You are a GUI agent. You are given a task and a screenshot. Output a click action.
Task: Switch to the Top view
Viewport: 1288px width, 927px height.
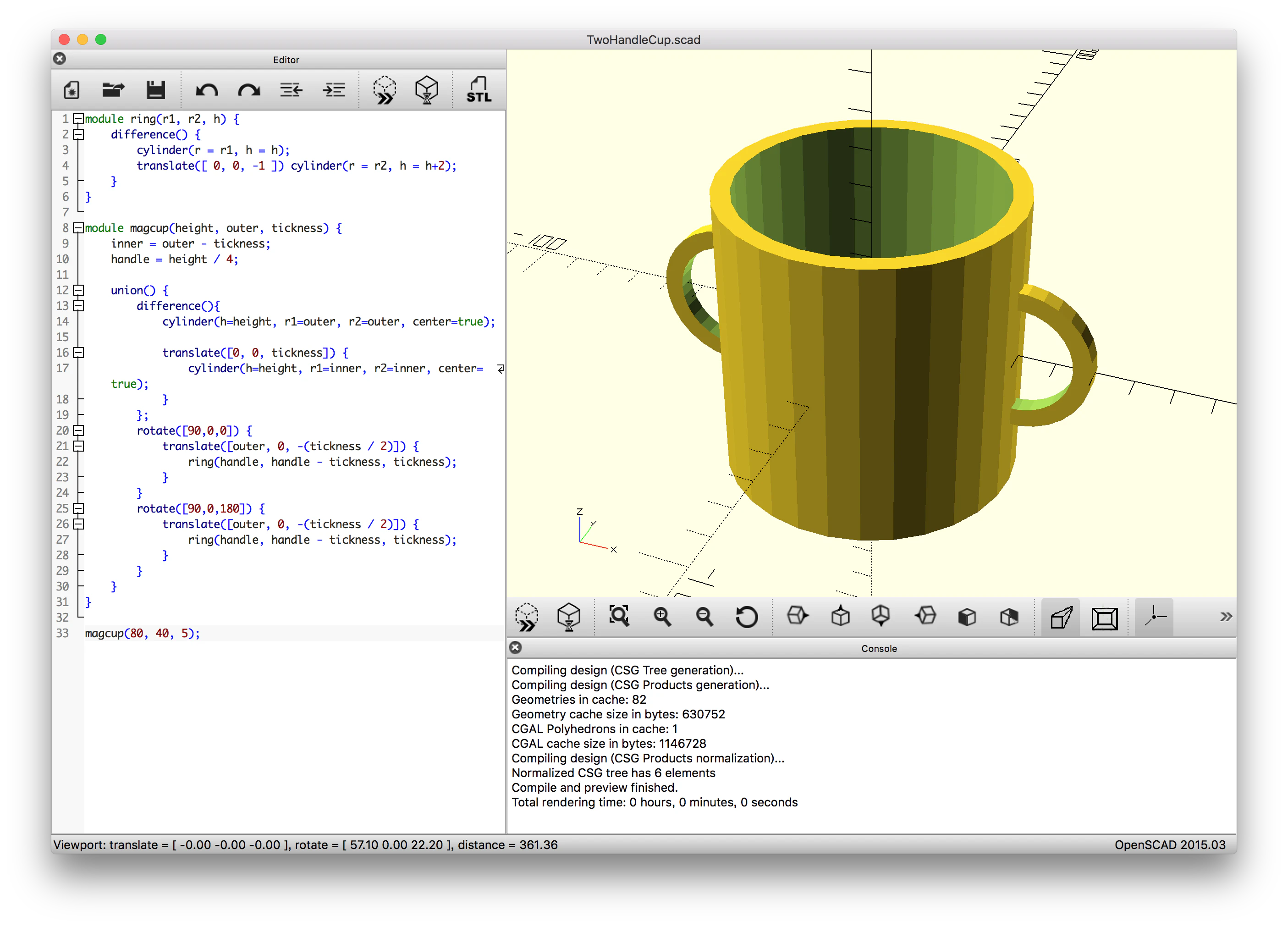841,616
